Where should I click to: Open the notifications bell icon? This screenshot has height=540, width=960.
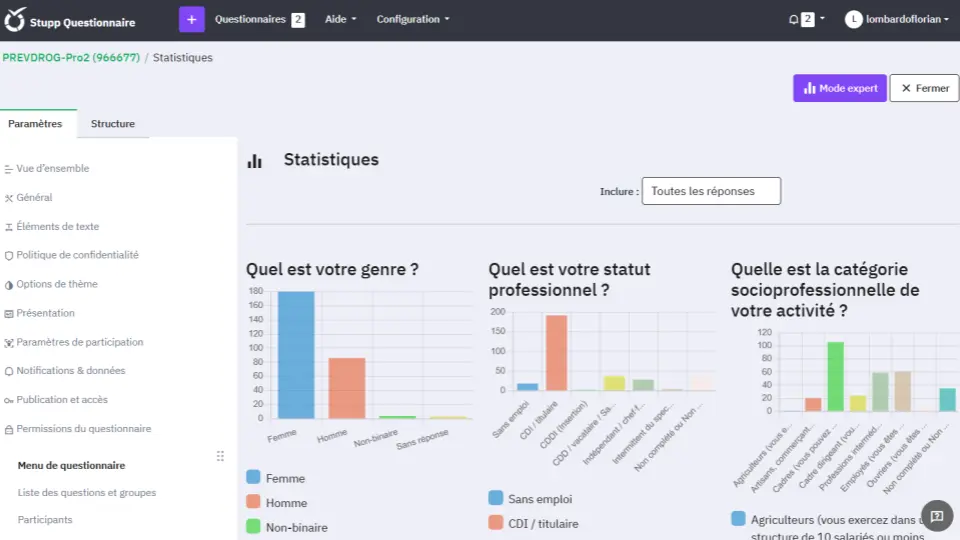[794, 19]
